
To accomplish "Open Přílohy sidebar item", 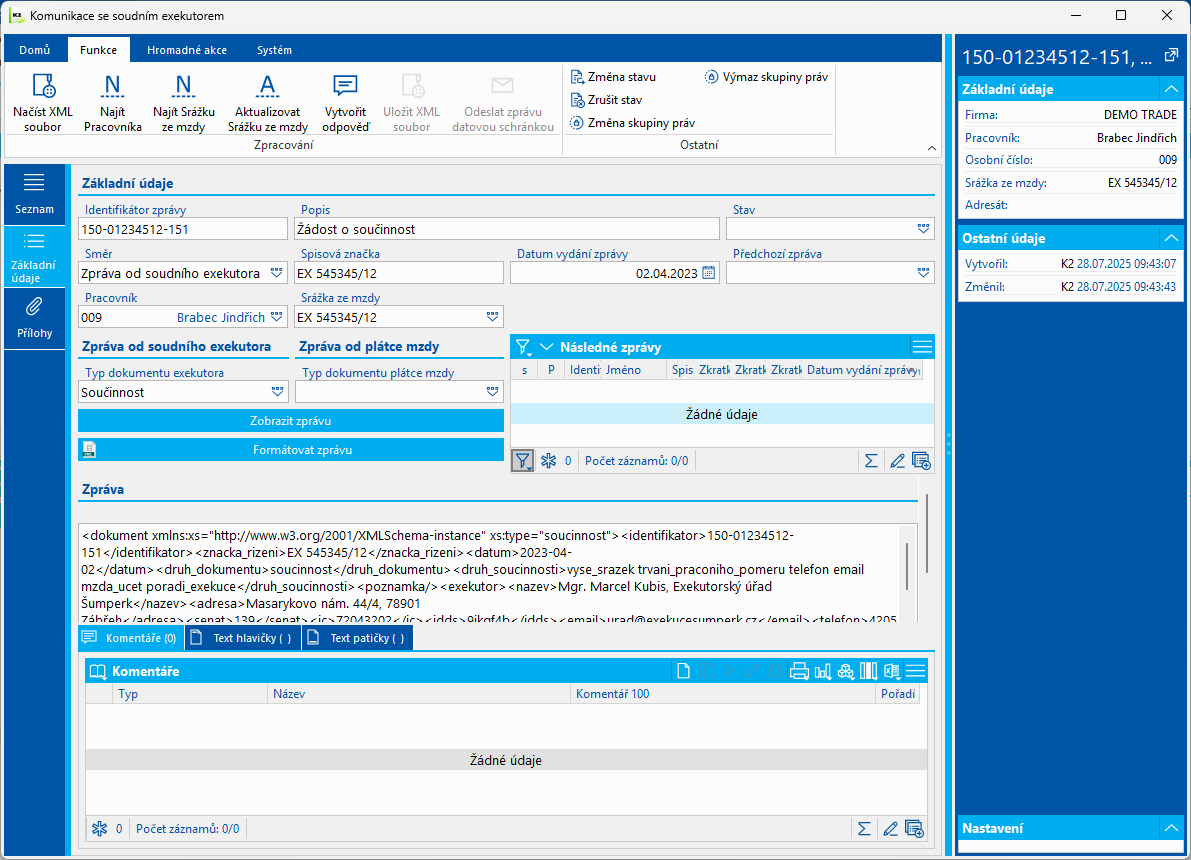I will point(34,318).
